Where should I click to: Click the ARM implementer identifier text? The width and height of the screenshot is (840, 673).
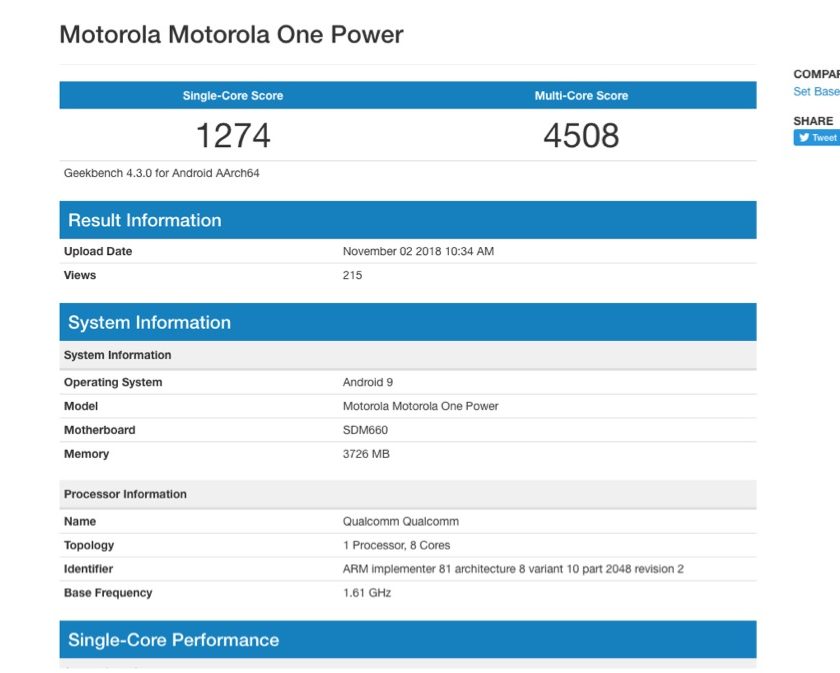pyautogui.click(x=513, y=569)
